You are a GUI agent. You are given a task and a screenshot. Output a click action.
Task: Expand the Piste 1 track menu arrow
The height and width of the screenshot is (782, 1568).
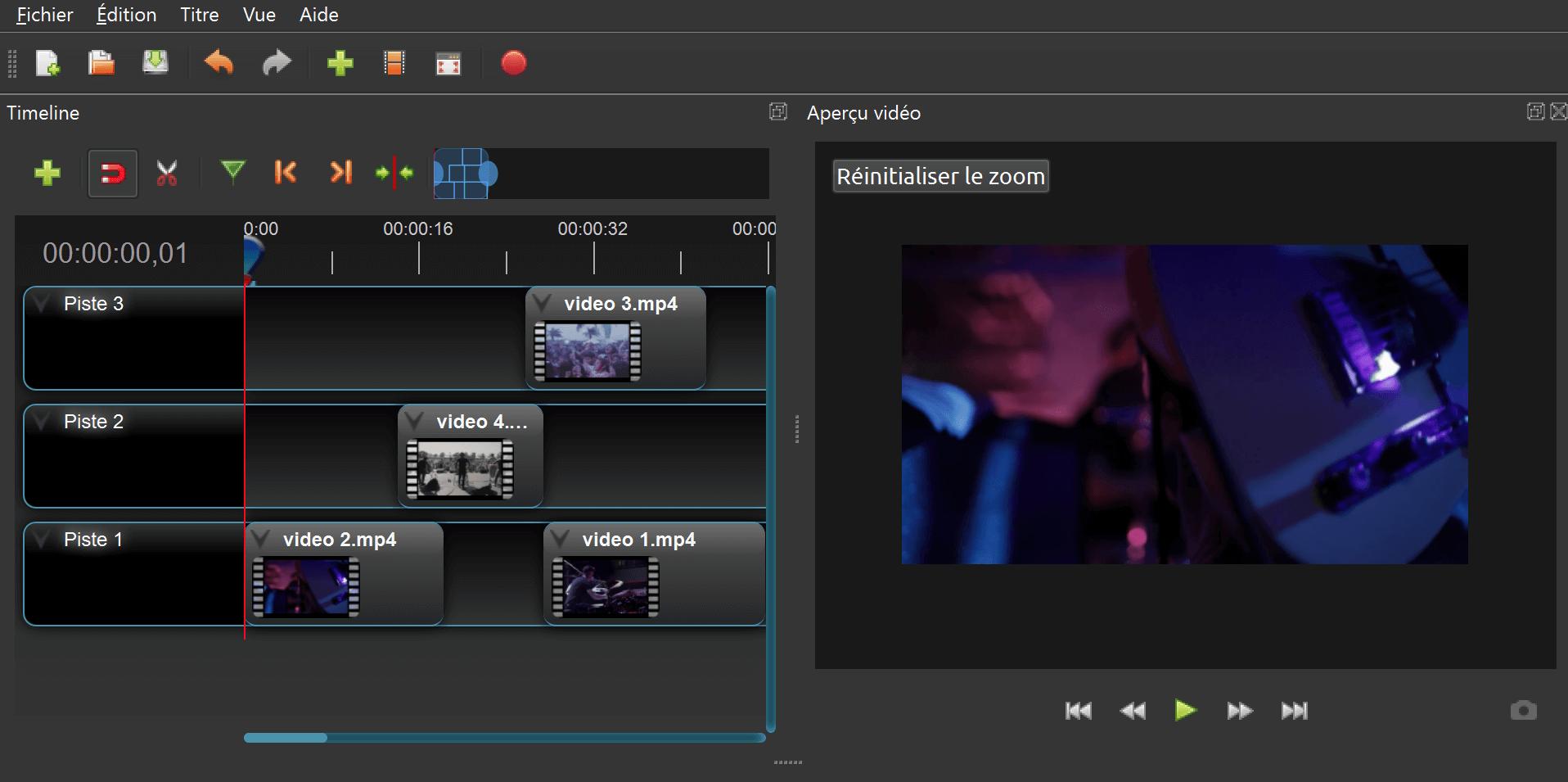41,540
